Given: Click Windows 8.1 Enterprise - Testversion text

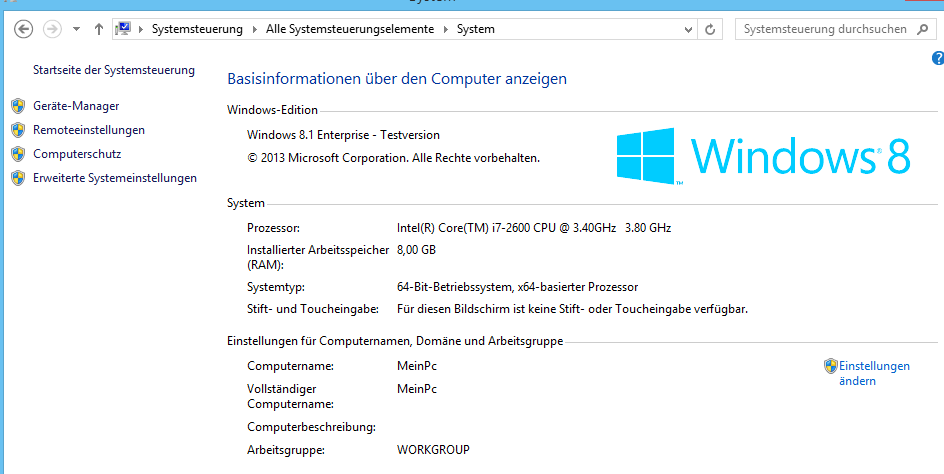Looking at the screenshot, I should pyautogui.click(x=343, y=135).
